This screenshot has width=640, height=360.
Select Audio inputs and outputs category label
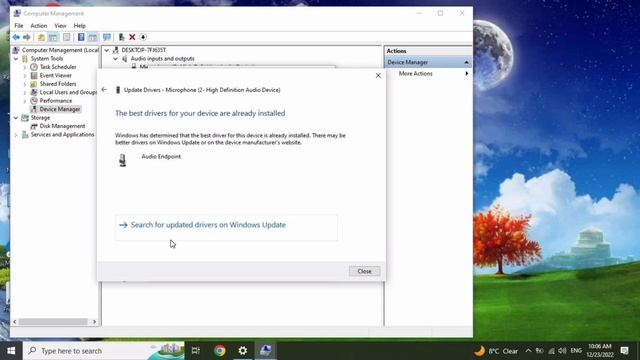[x=162, y=58]
